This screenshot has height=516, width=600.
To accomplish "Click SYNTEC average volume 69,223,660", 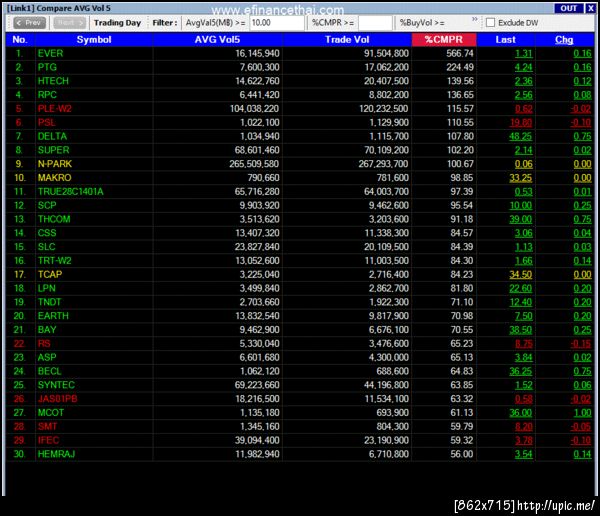I will pyautogui.click(x=257, y=385).
